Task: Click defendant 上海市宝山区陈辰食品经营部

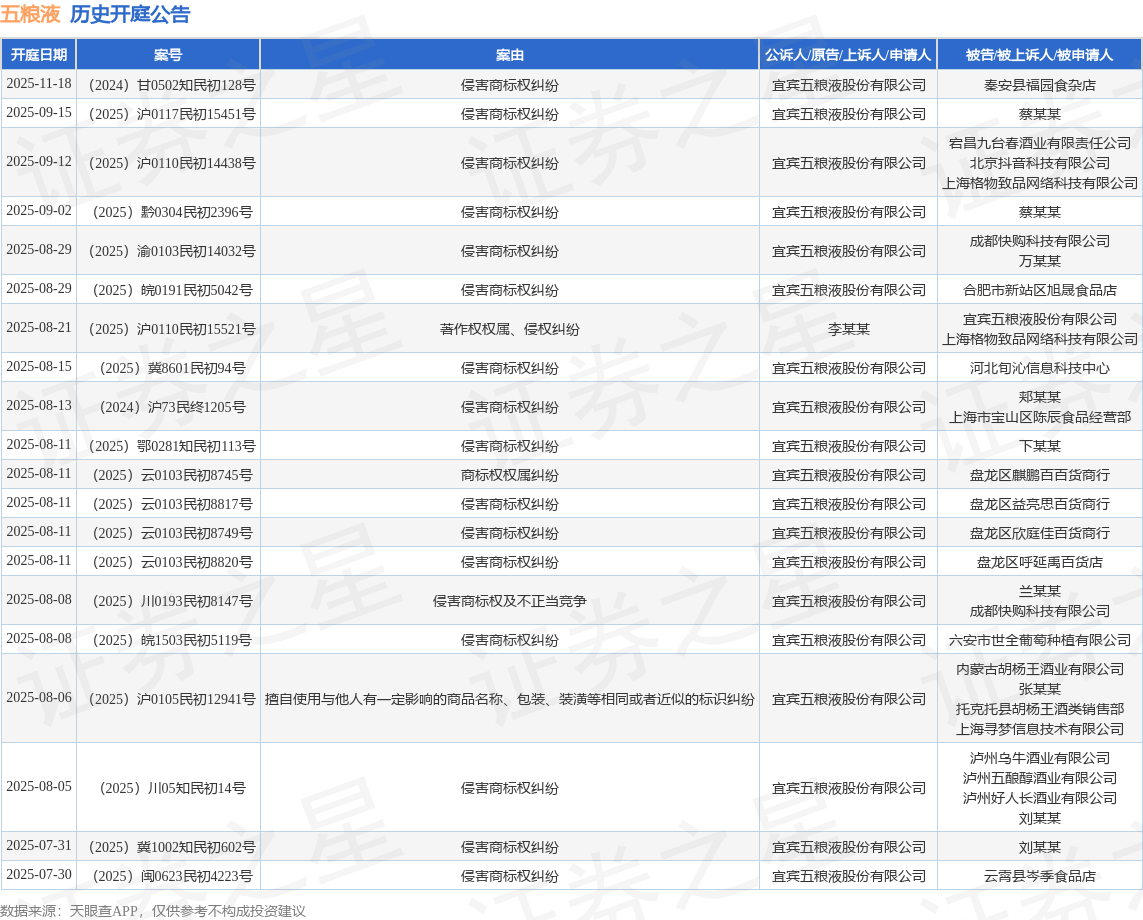Action: coord(1039,417)
